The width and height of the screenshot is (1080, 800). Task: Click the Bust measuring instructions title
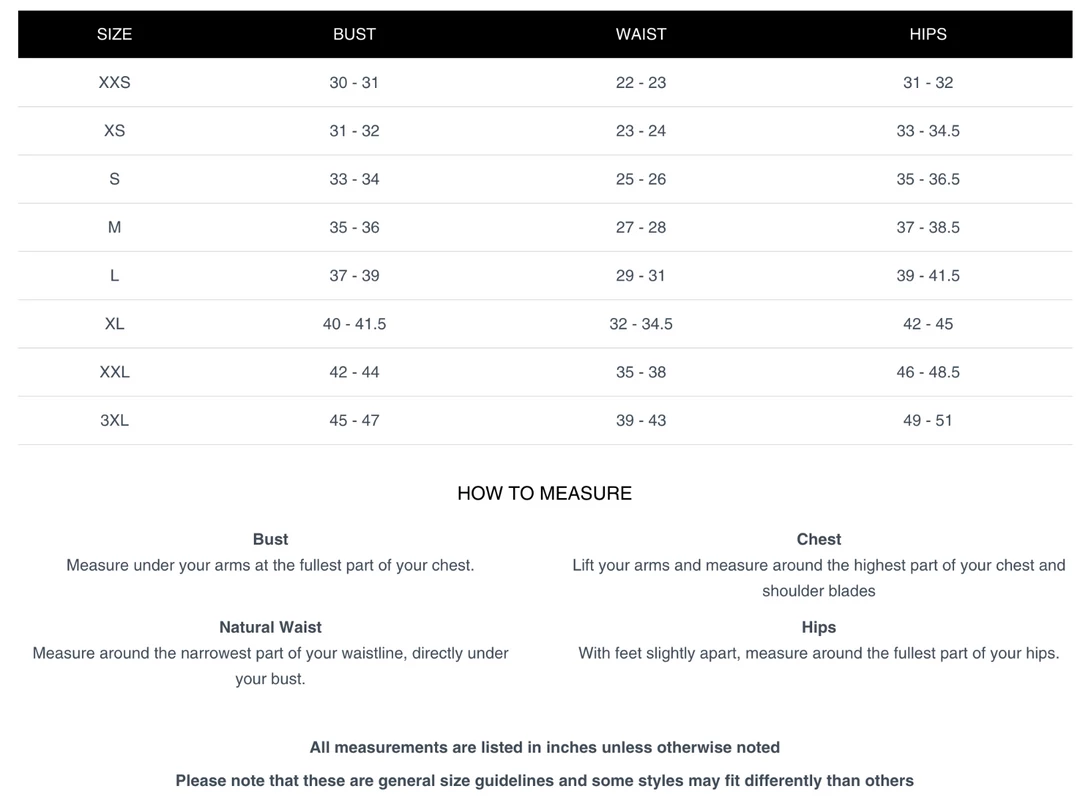coord(270,539)
